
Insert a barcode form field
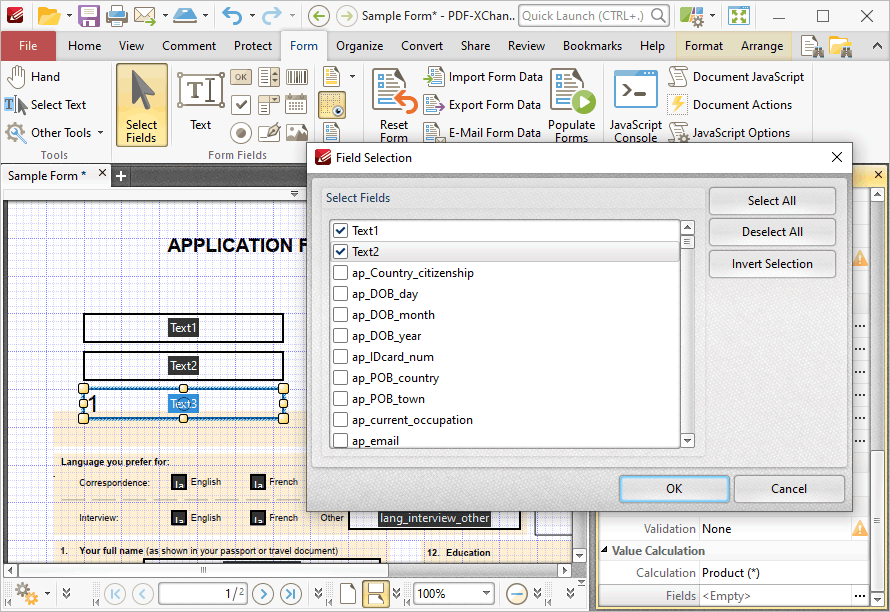pyautogui.click(x=297, y=77)
